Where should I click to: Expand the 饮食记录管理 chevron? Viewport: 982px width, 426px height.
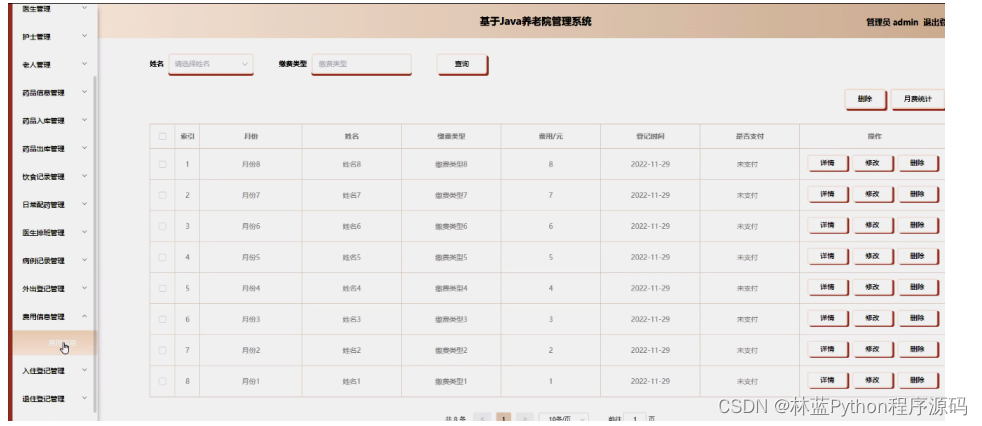[x=85, y=176]
